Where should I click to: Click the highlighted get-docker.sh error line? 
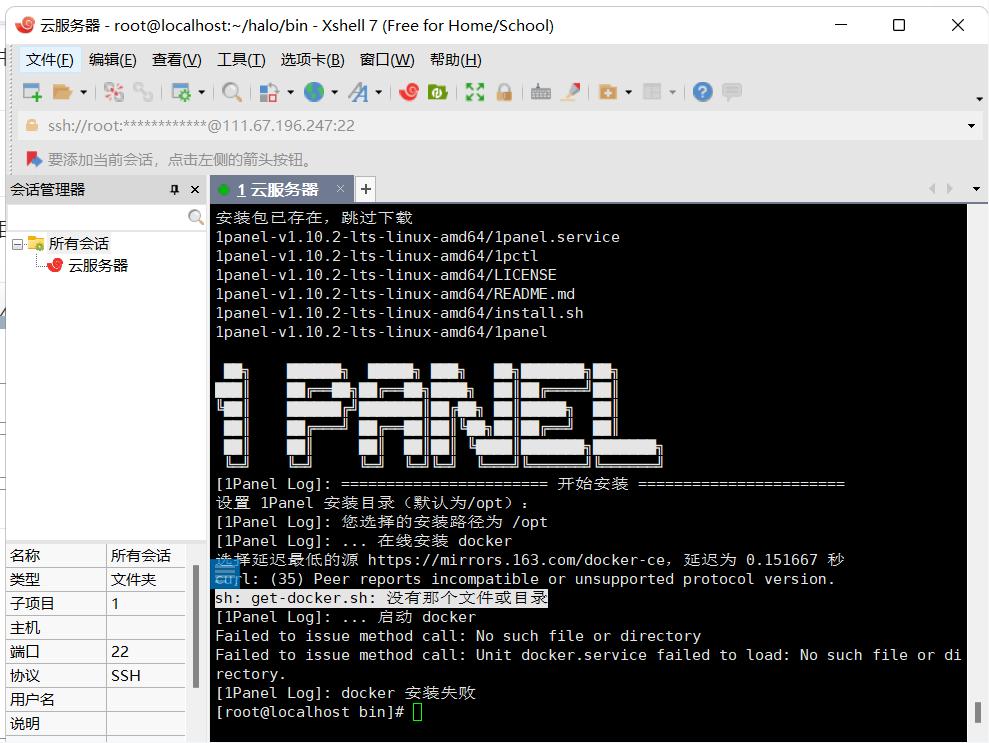click(x=382, y=598)
